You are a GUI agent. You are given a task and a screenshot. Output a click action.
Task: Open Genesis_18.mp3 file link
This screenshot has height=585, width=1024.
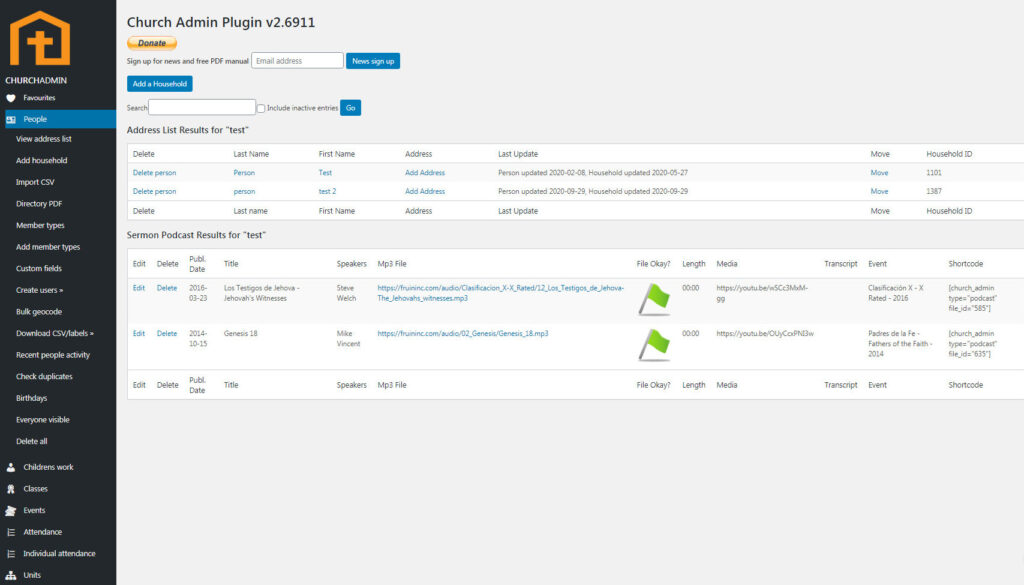(462, 333)
